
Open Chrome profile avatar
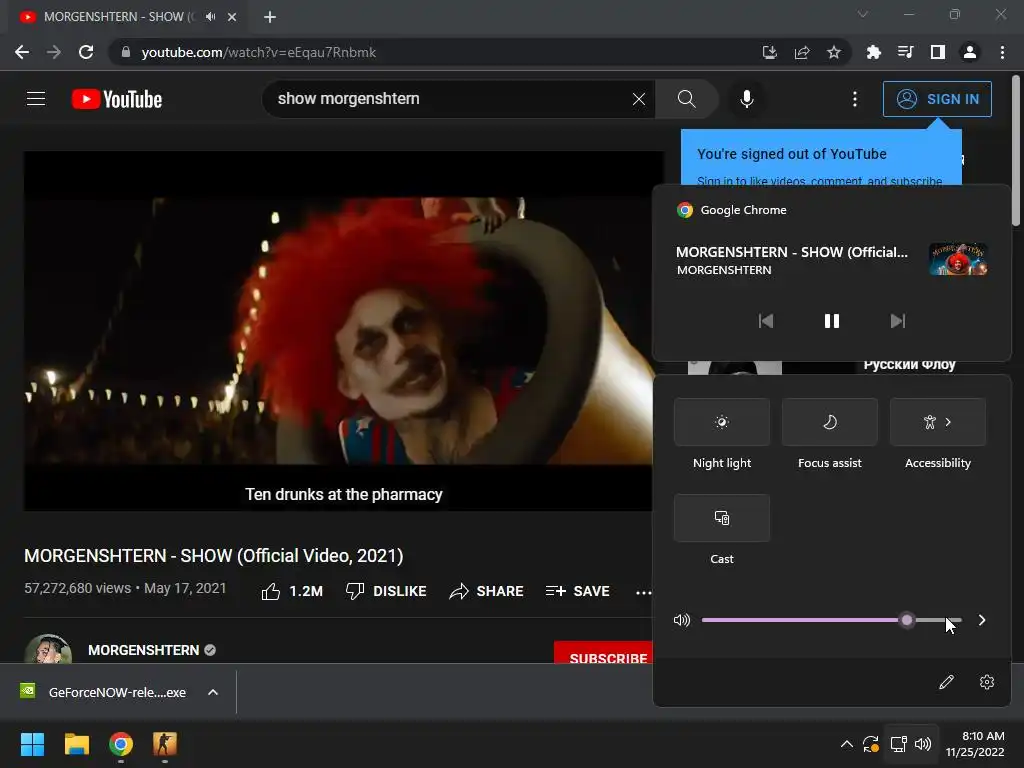click(970, 52)
